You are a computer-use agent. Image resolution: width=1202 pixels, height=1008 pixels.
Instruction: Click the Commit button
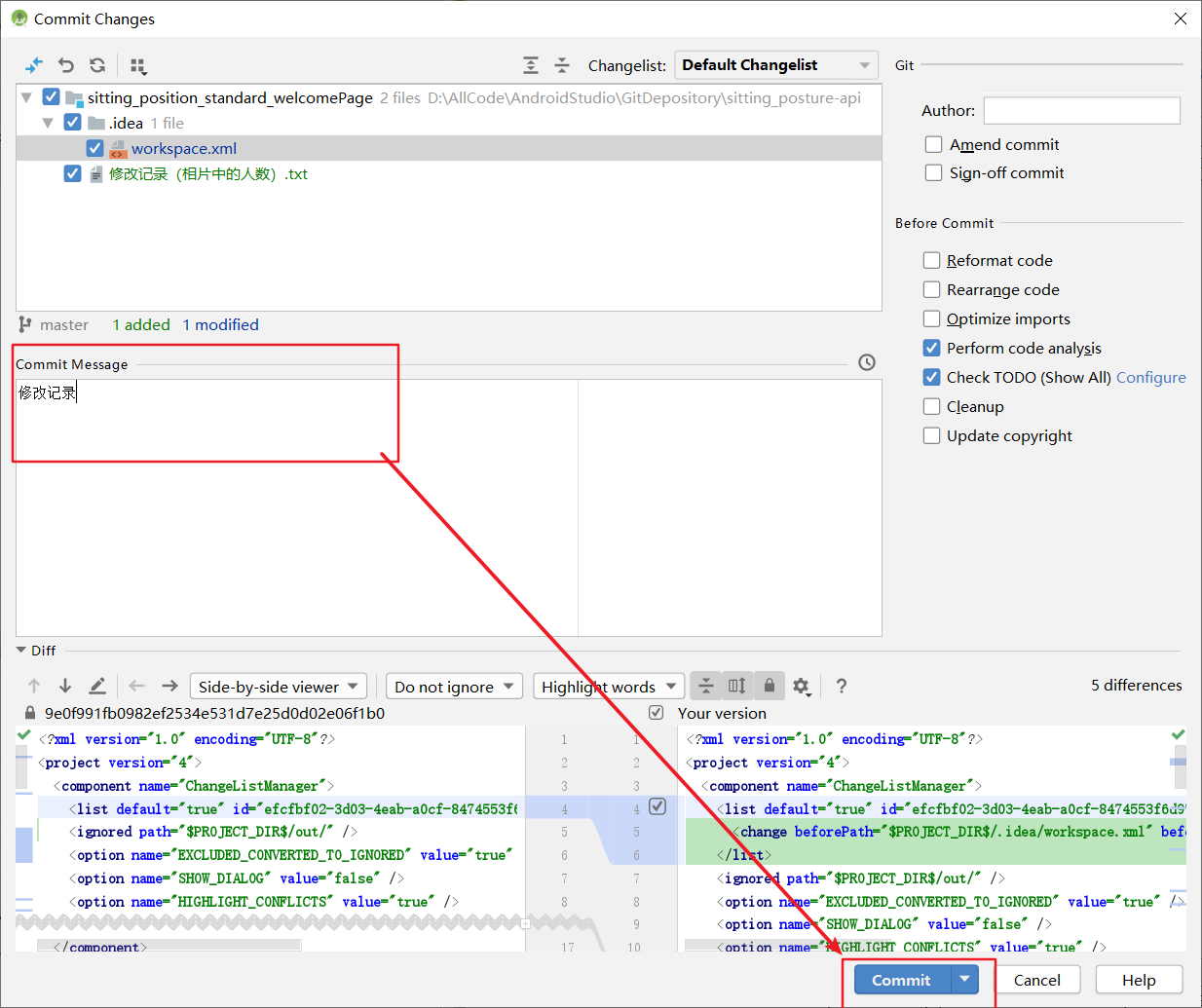902,980
